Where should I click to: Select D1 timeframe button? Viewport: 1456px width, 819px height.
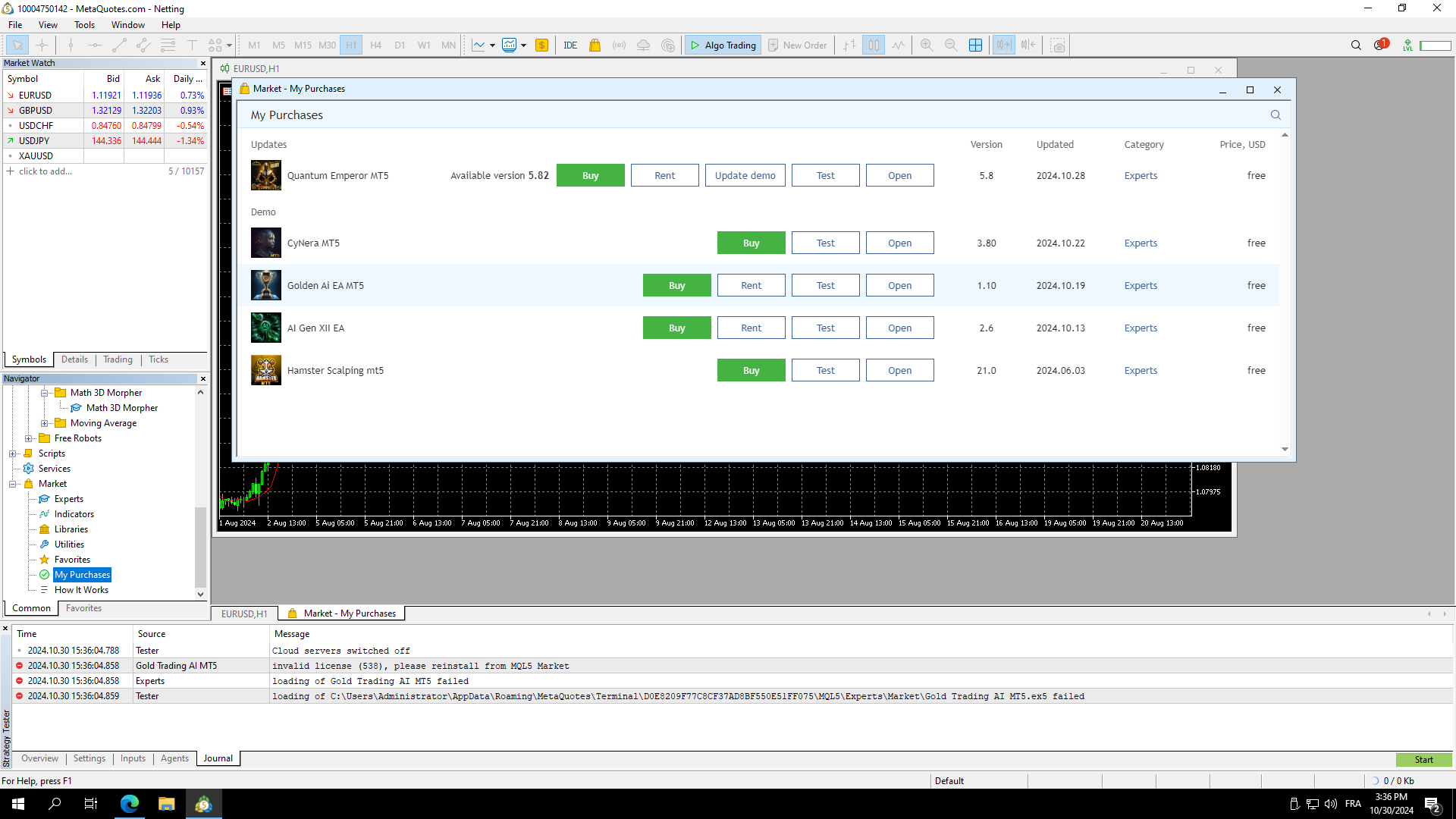(400, 45)
